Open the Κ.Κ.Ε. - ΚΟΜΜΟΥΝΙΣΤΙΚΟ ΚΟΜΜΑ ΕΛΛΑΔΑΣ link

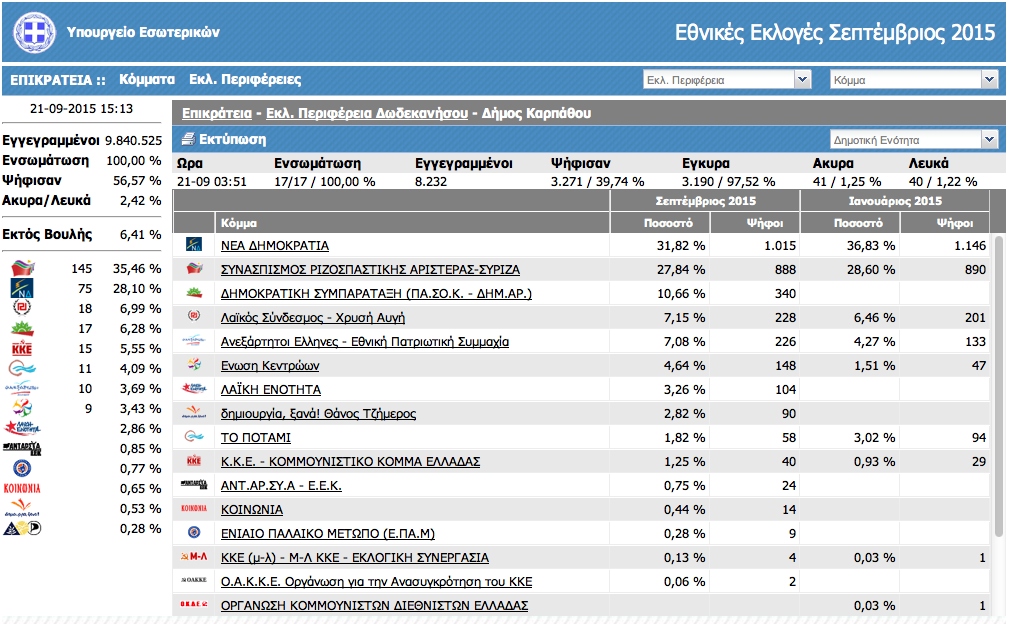[x=351, y=462]
